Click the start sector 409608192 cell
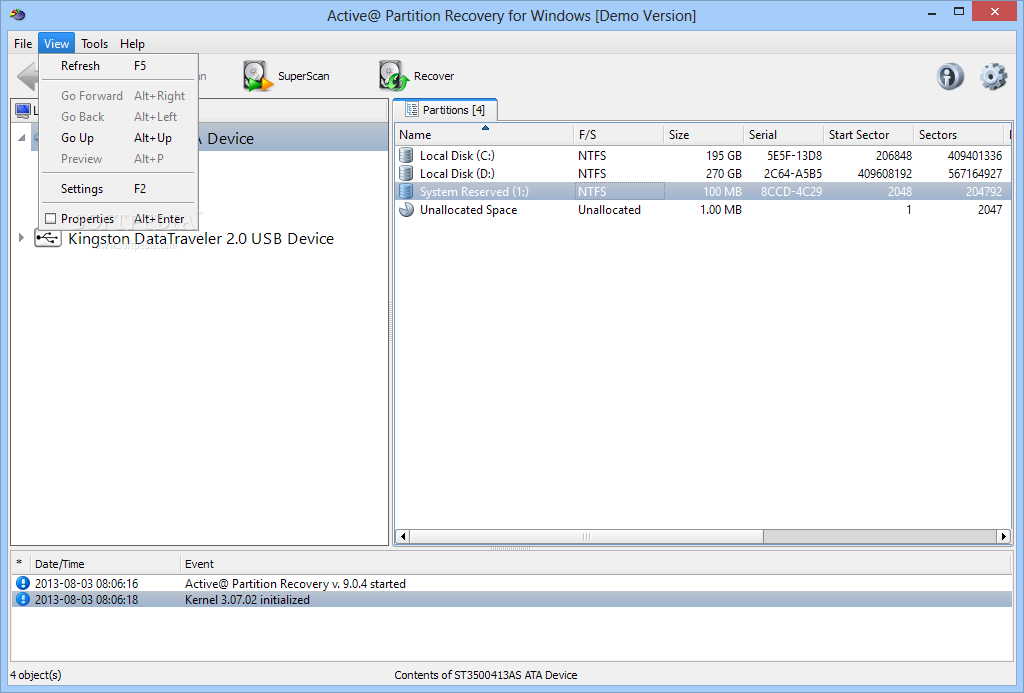Screen dimensions: 1024x693 (885, 174)
